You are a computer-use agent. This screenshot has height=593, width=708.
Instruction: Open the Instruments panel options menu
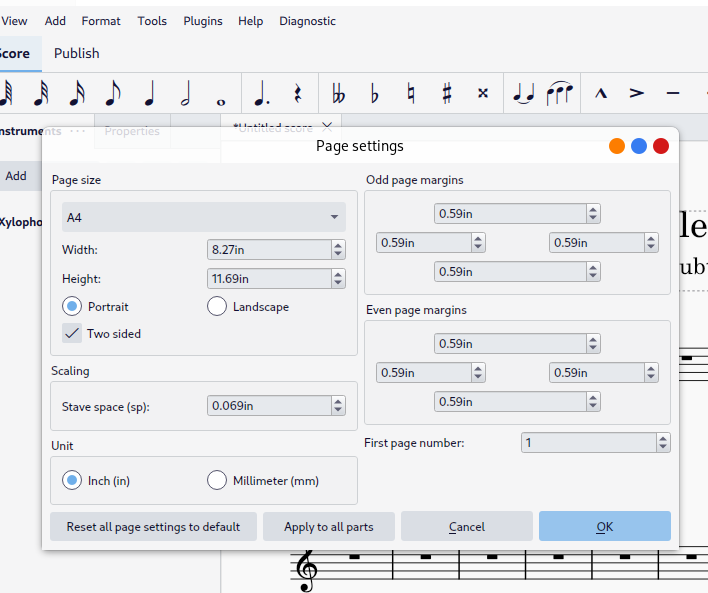[x=78, y=131]
